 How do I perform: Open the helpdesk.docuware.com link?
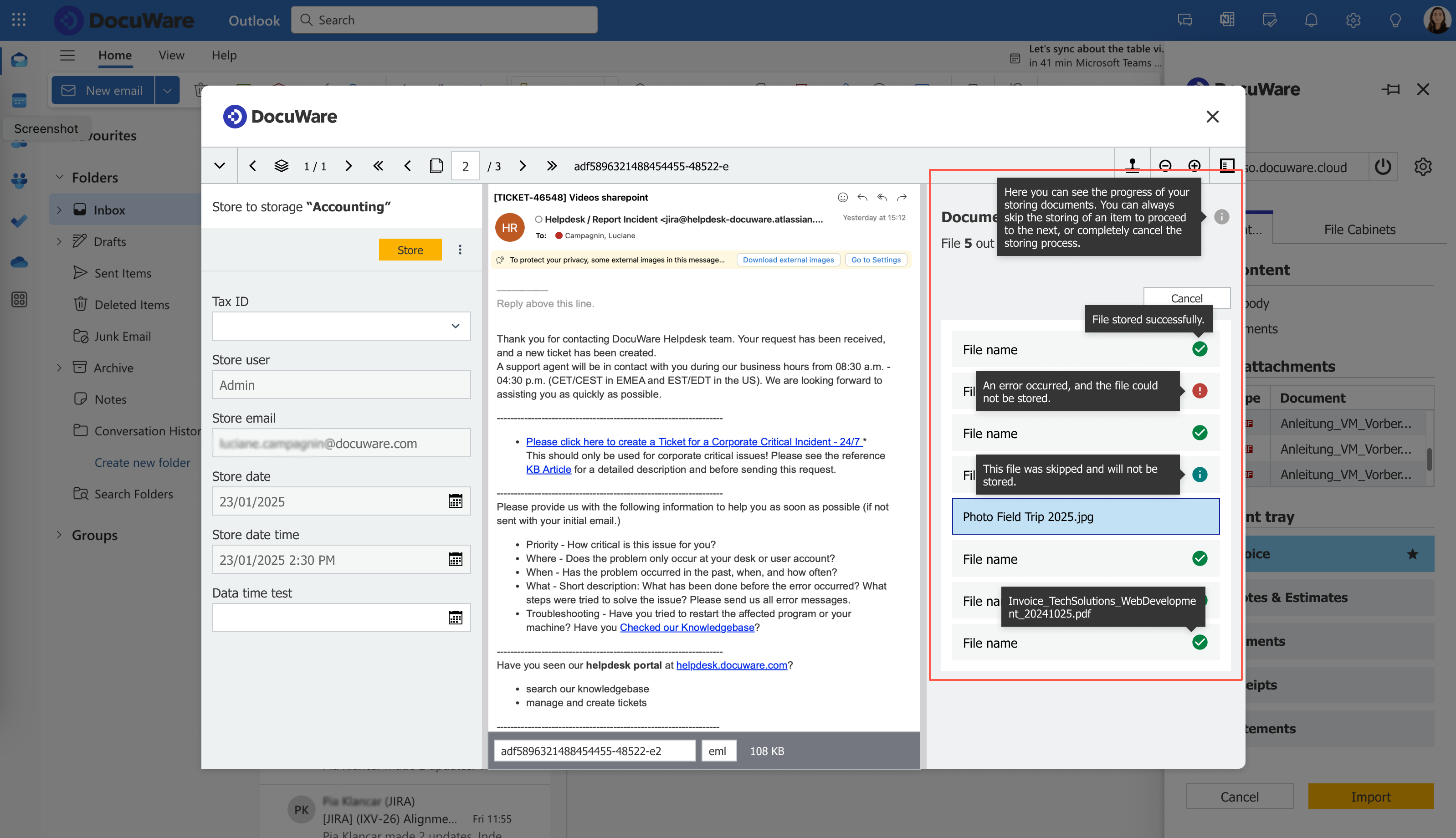(x=731, y=665)
